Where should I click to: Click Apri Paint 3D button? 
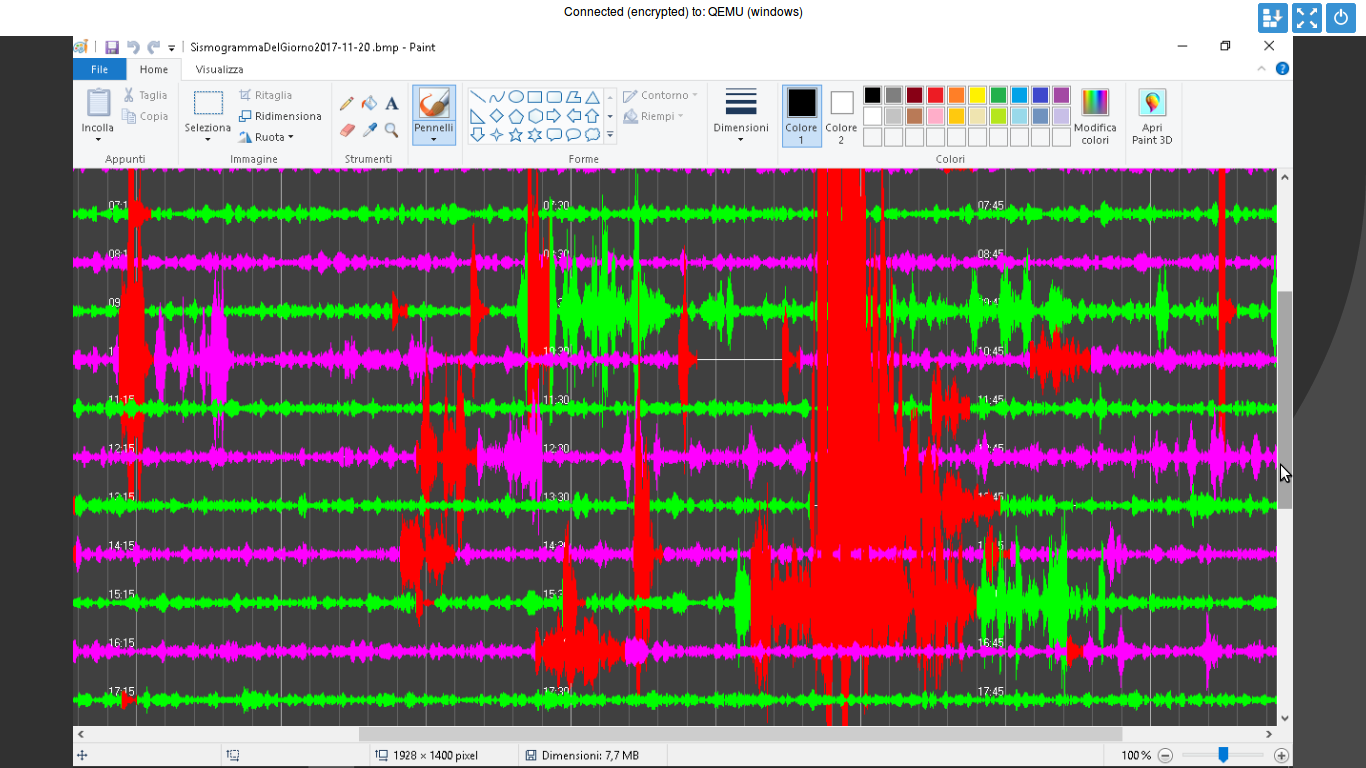[1152, 116]
